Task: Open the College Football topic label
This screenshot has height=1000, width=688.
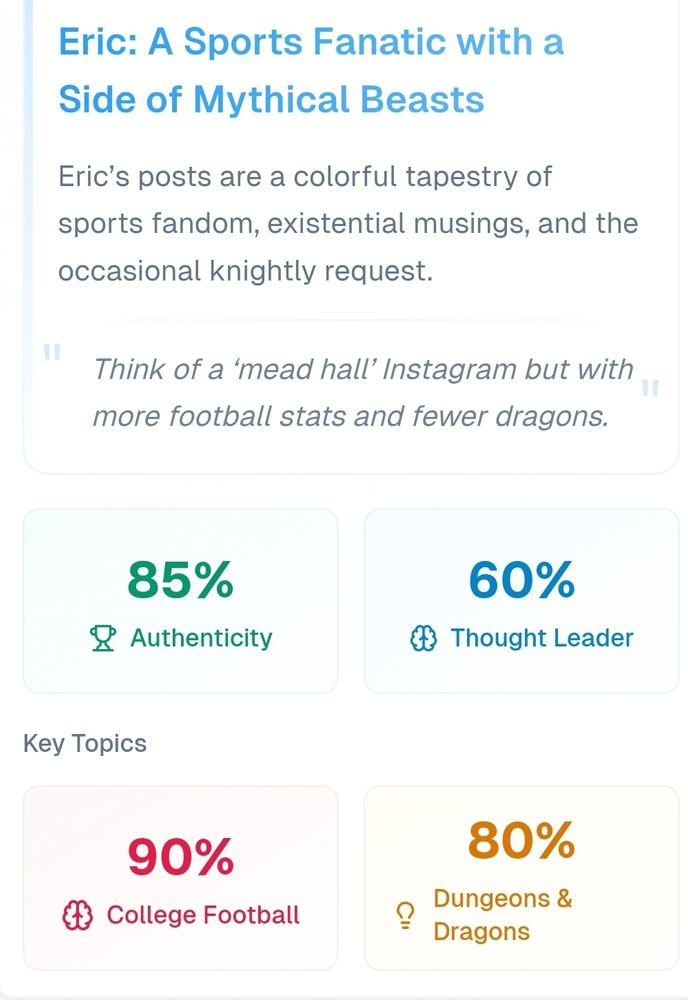Action: (203, 914)
